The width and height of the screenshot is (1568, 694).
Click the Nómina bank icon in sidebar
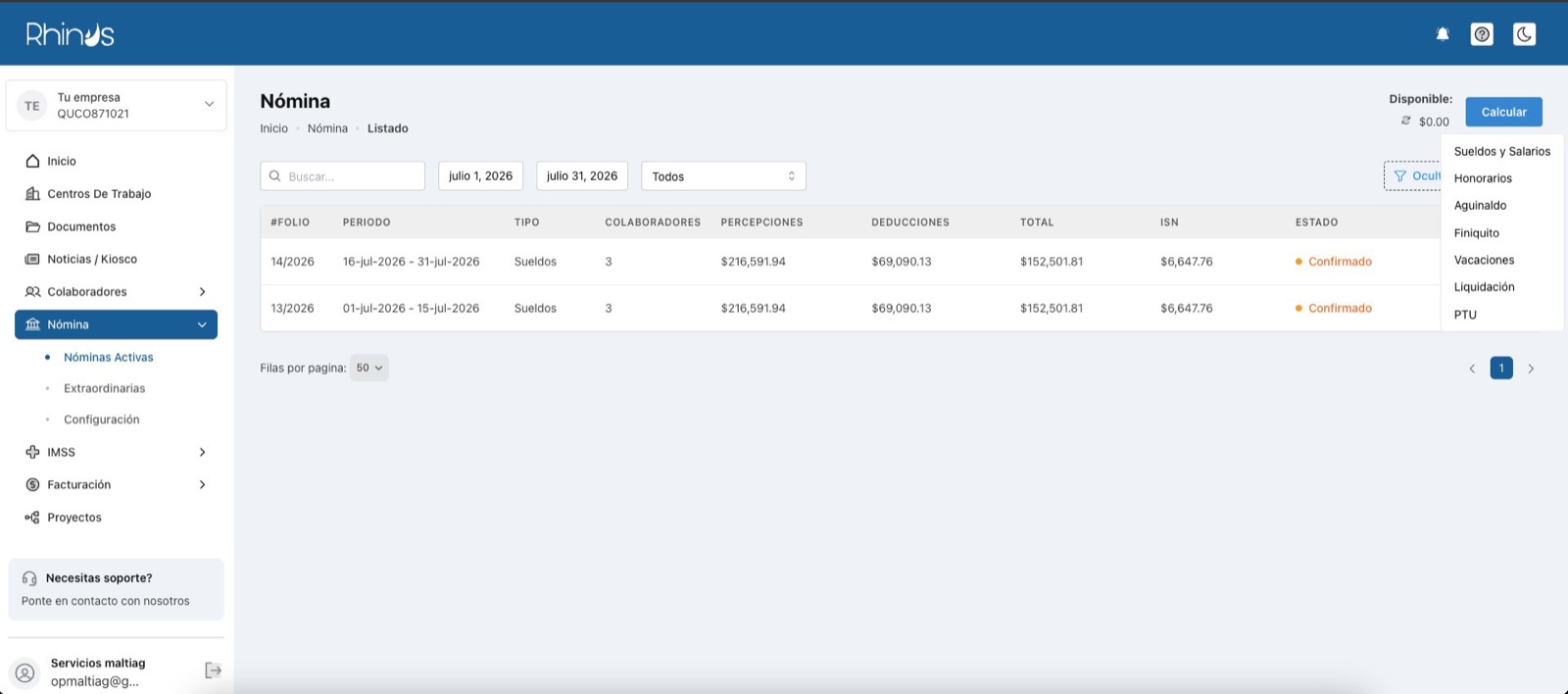pos(32,324)
